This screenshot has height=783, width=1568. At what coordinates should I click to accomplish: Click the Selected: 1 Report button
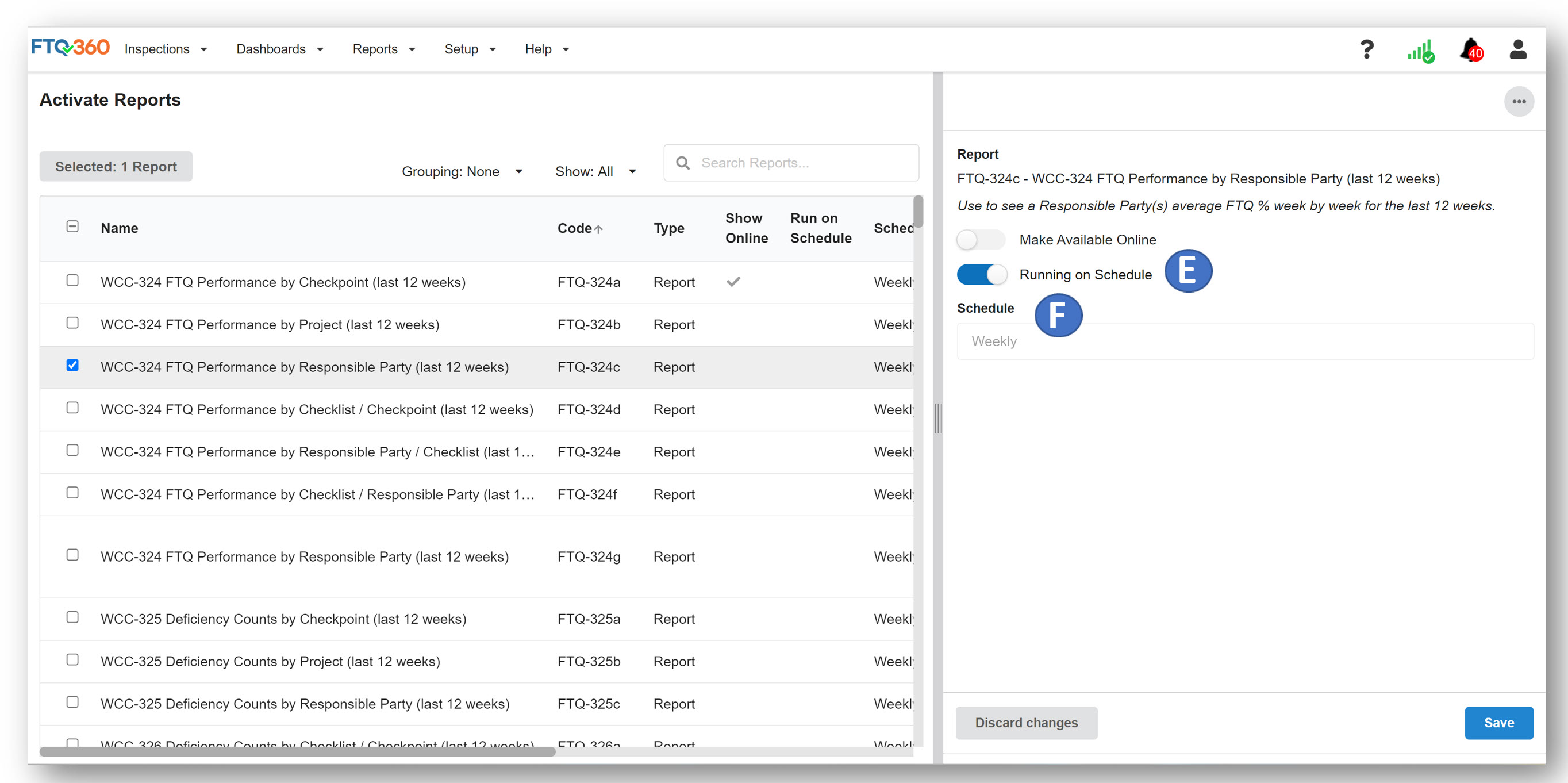(116, 166)
